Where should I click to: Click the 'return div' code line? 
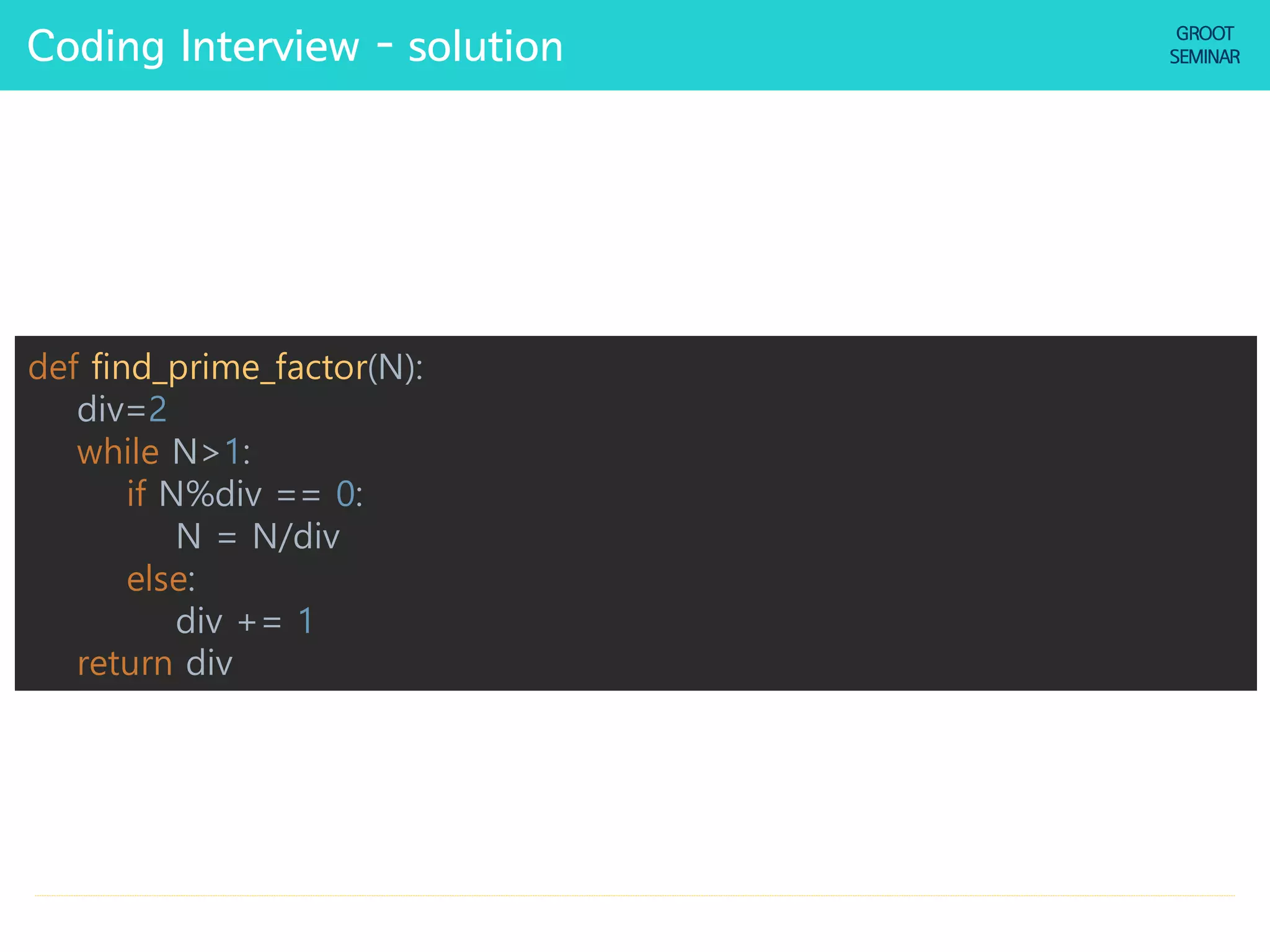click(x=155, y=664)
